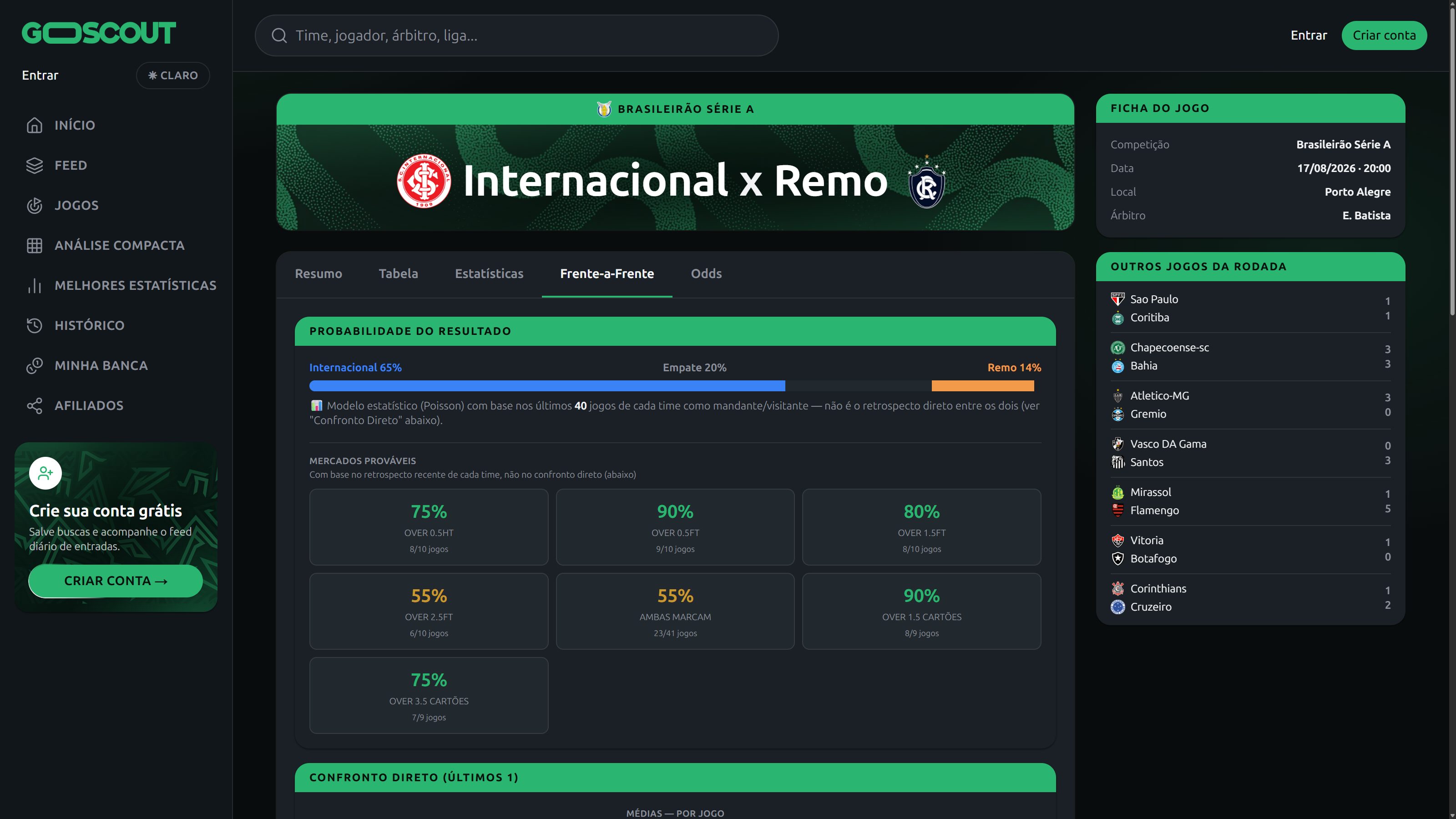Open the Estatísticas tab

pyautogui.click(x=489, y=273)
